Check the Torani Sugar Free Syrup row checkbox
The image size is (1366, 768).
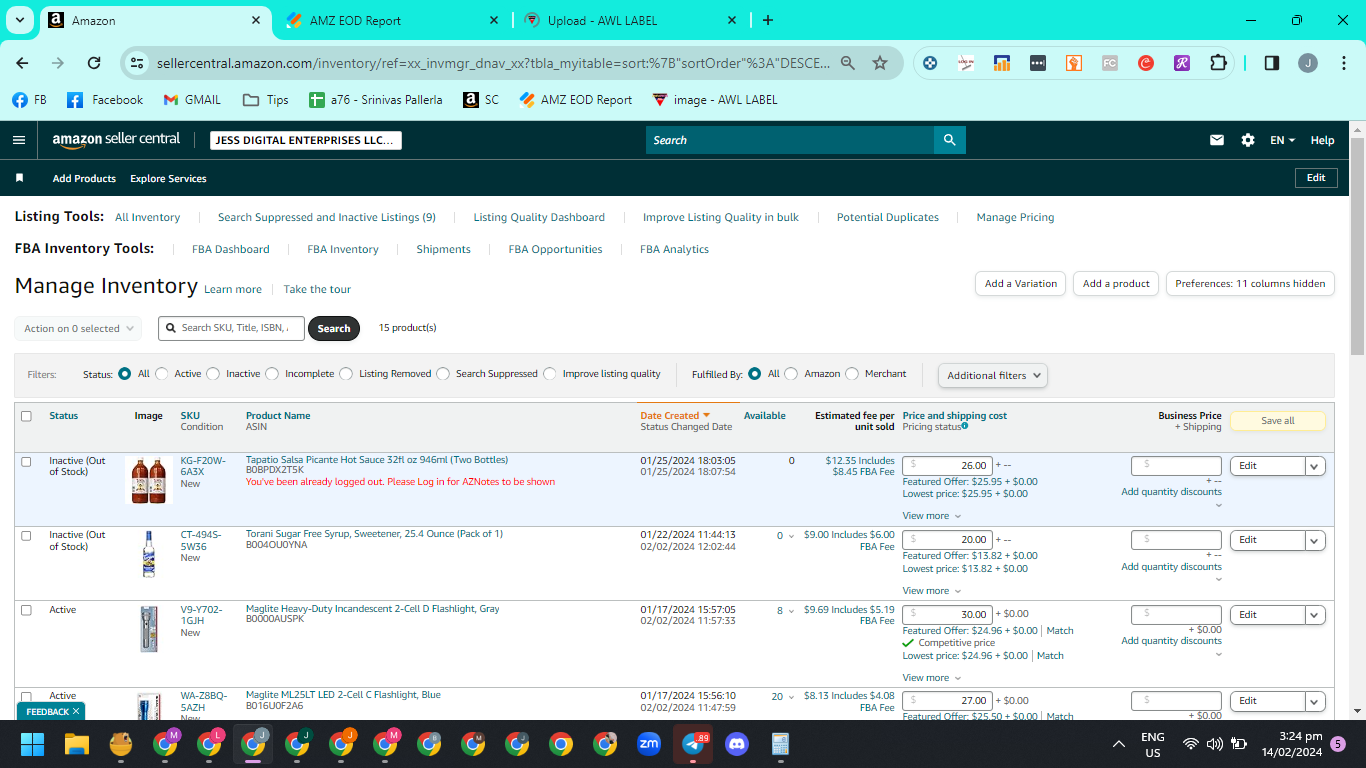pyautogui.click(x=26, y=536)
